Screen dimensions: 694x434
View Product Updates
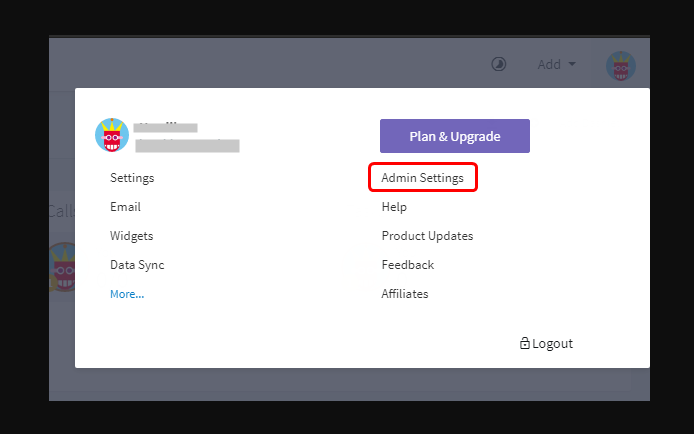(x=427, y=236)
